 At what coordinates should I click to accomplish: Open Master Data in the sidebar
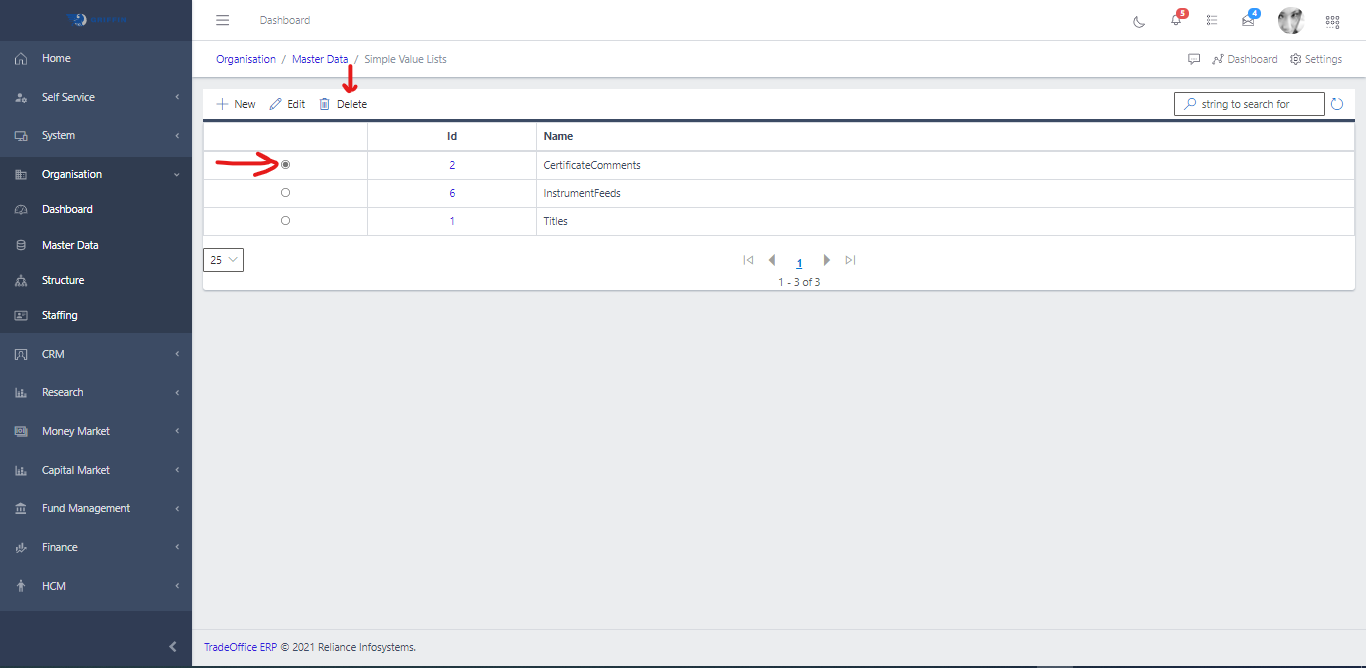tap(70, 245)
